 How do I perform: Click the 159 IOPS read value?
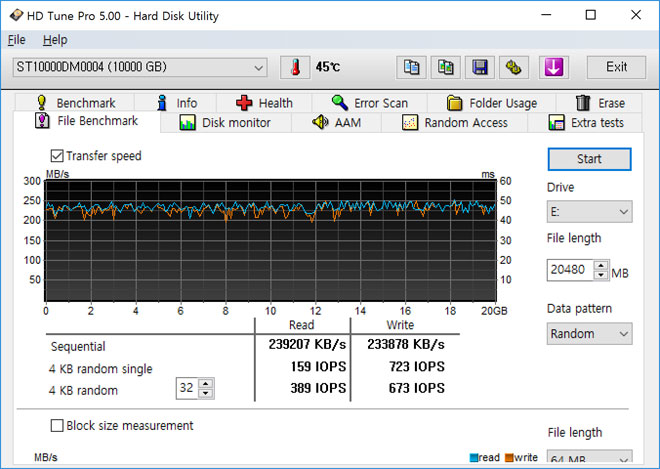[318, 366]
